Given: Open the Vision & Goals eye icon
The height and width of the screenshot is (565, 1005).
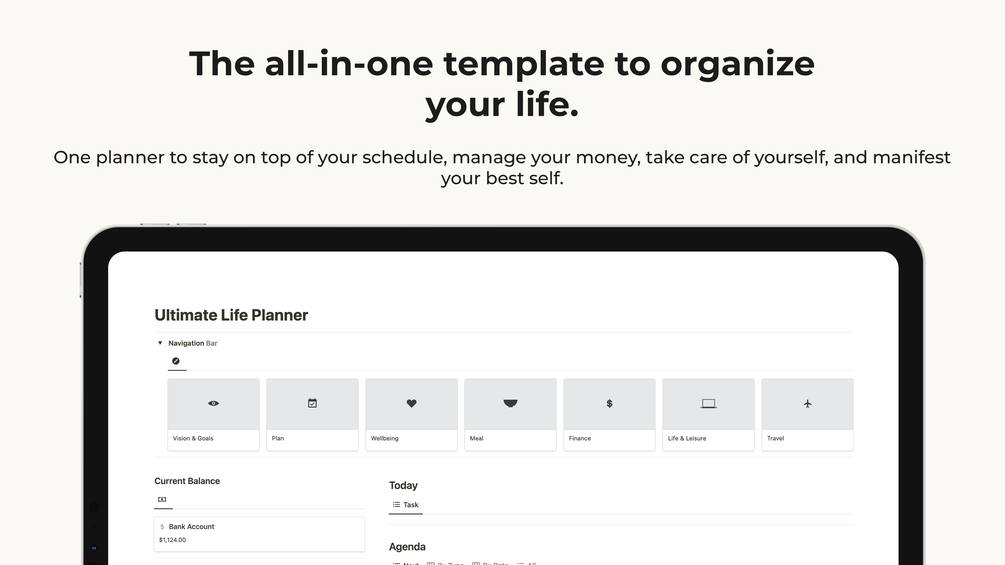Looking at the screenshot, I should click(213, 404).
